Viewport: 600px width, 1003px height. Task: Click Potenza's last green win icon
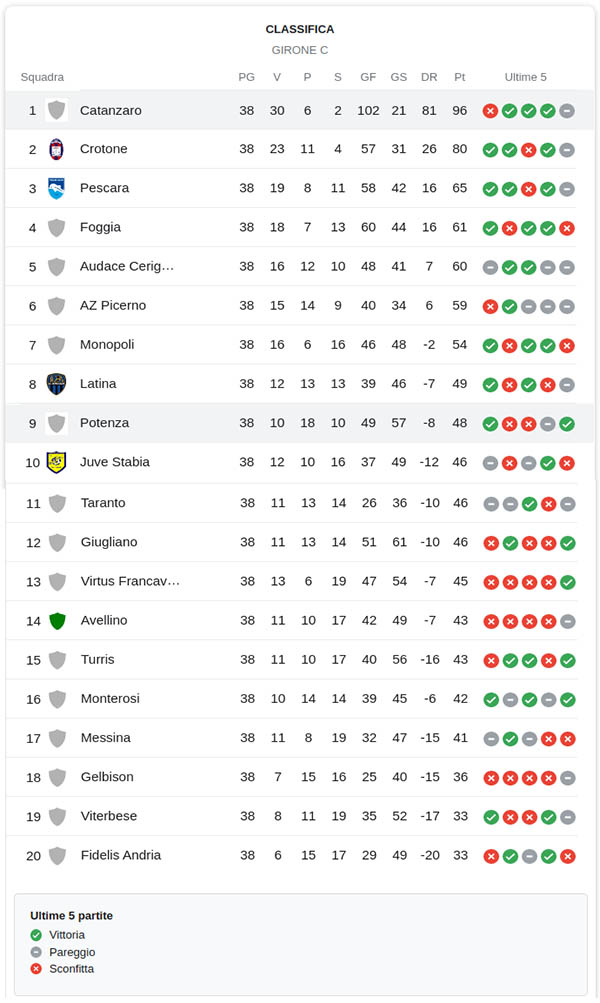click(x=567, y=424)
